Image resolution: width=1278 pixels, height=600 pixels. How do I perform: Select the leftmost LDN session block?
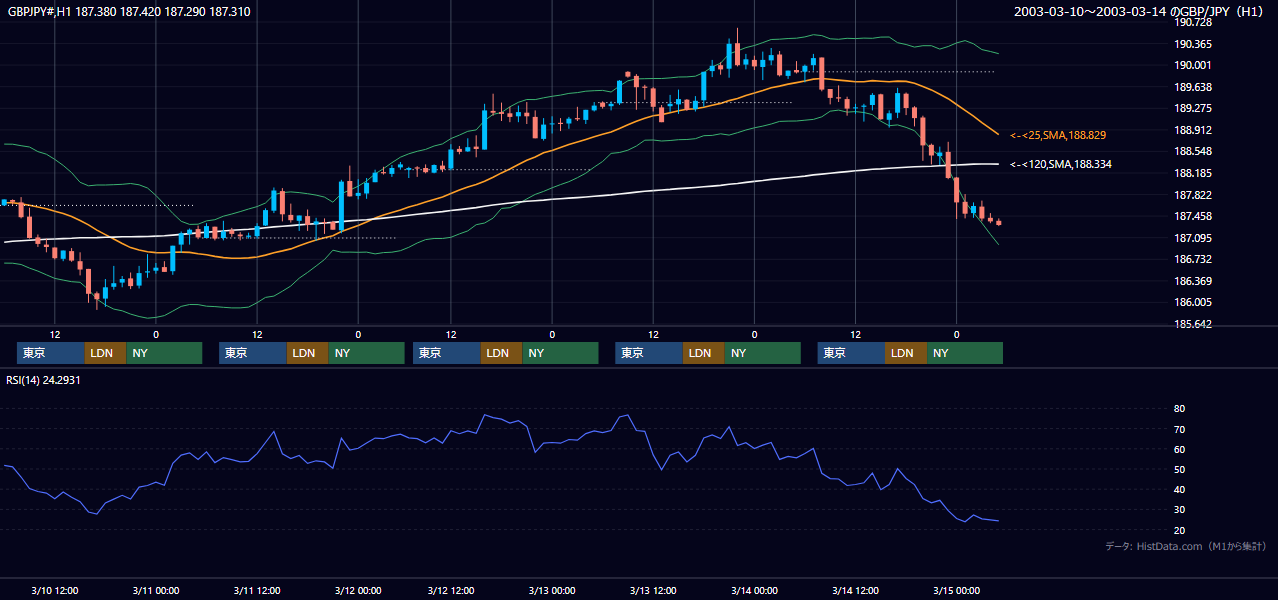pos(106,353)
